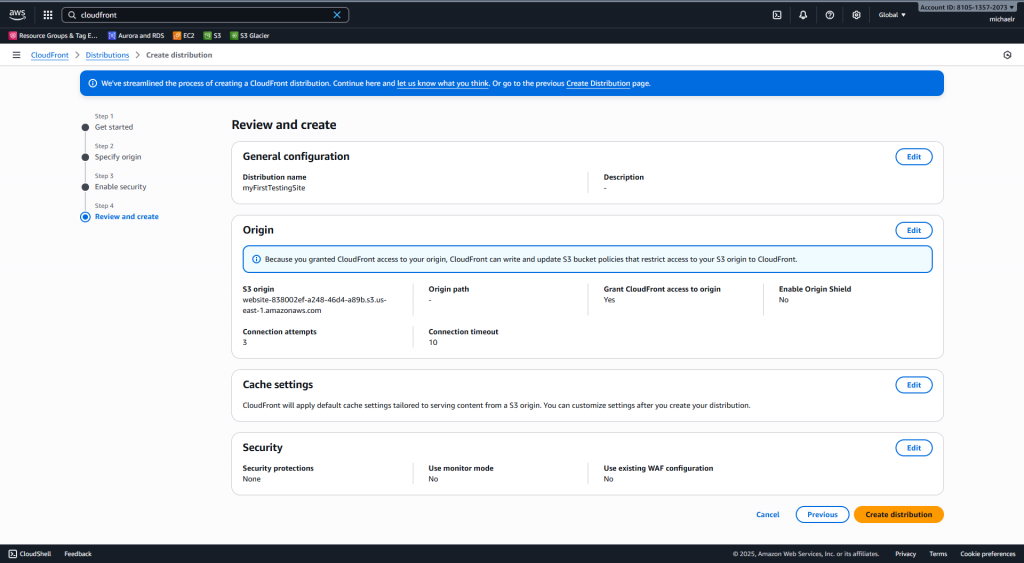Open EC2 service bookmark

(184, 35)
